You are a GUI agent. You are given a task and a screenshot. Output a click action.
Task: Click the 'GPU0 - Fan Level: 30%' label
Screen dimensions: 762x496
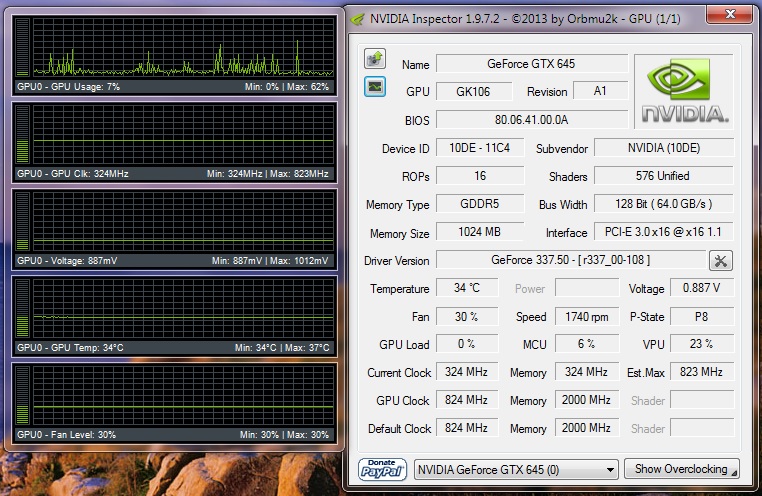tap(67, 435)
